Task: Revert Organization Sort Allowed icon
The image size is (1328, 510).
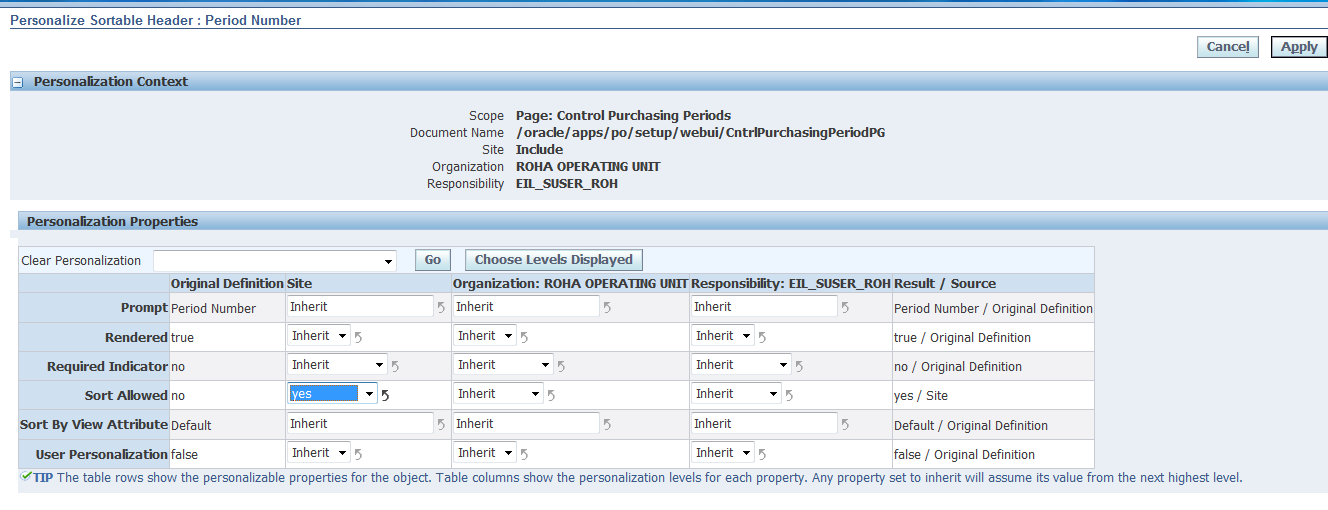Action: click(552, 395)
